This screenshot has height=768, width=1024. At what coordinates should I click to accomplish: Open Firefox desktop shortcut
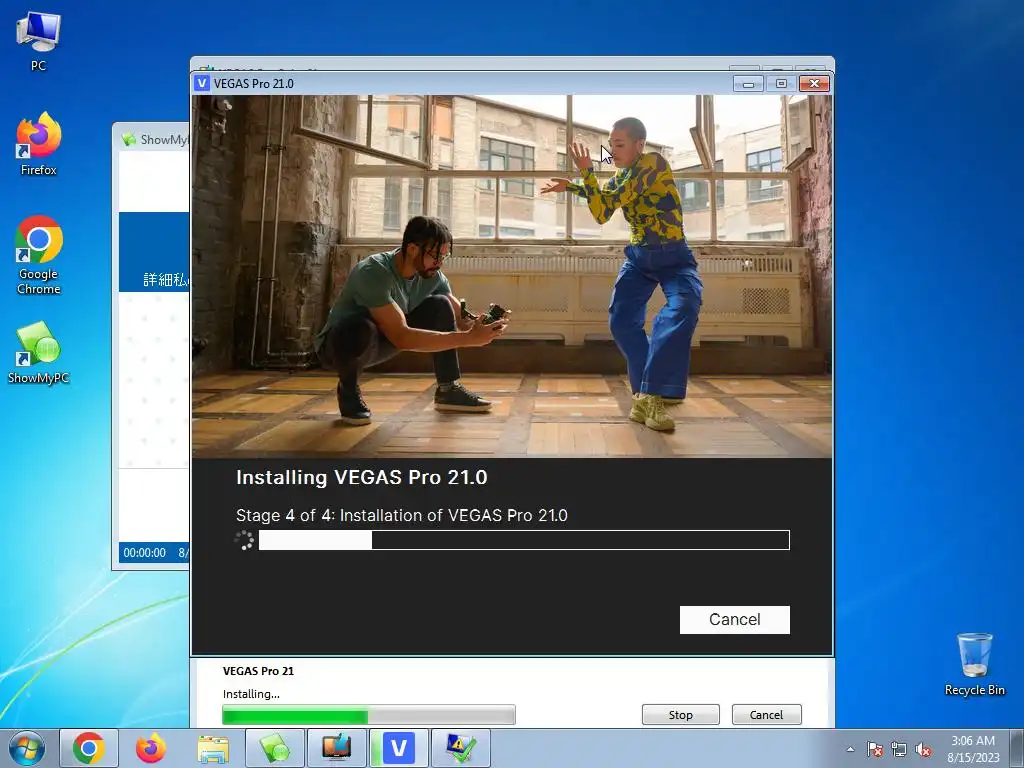(x=39, y=144)
